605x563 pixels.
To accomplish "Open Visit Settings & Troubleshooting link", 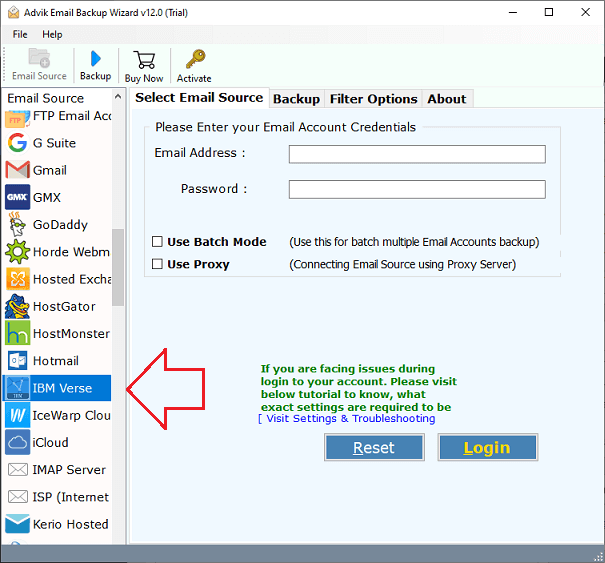I will click(x=350, y=419).
